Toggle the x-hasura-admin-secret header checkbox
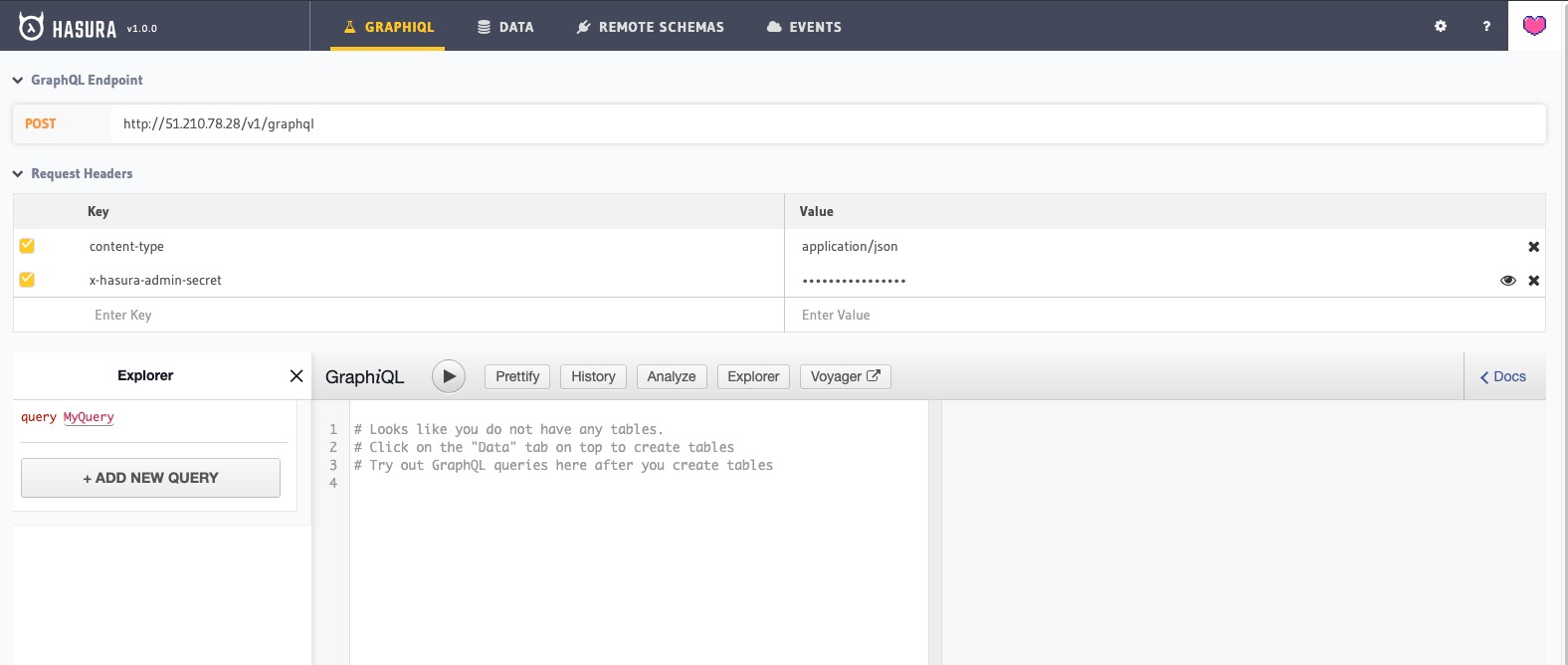 (27, 280)
